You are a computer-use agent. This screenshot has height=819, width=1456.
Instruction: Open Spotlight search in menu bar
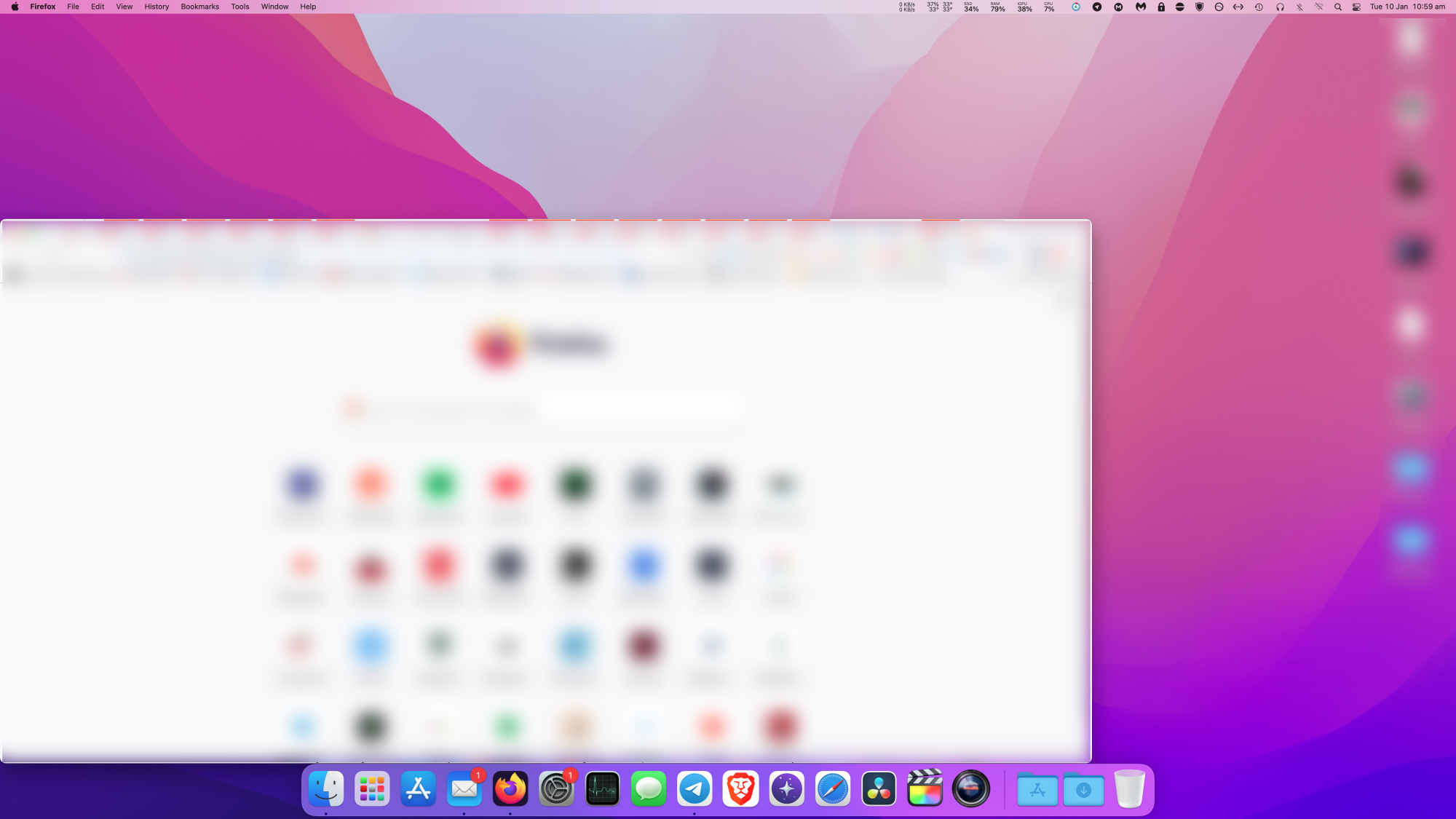coord(1337,7)
